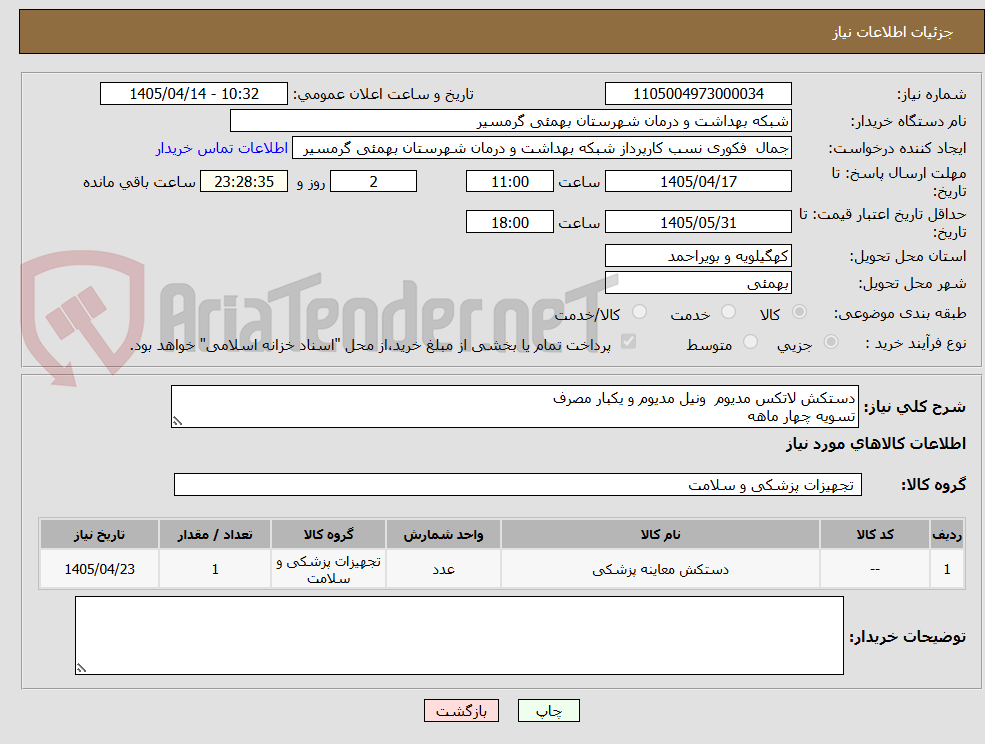Select the کالا/خدمت radio button
The image size is (985, 744).
(x=639, y=312)
